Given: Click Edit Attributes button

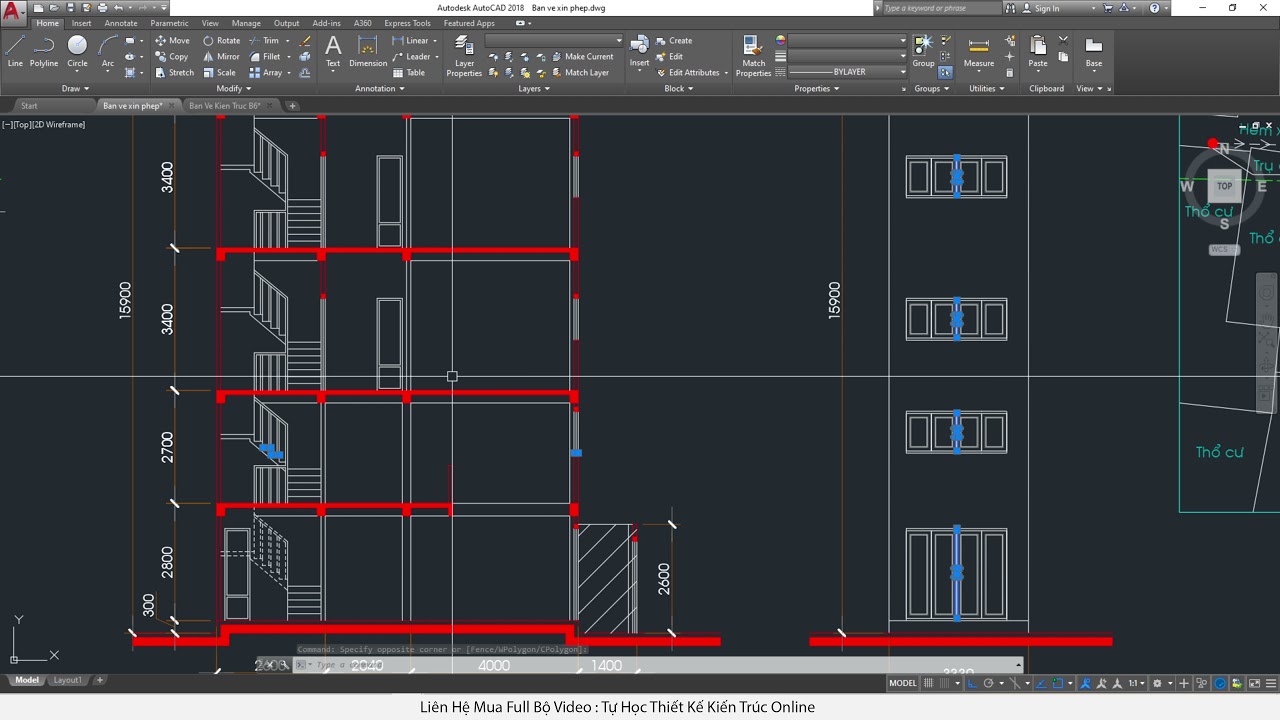Looking at the screenshot, I should pyautogui.click(x=688, y=73).
